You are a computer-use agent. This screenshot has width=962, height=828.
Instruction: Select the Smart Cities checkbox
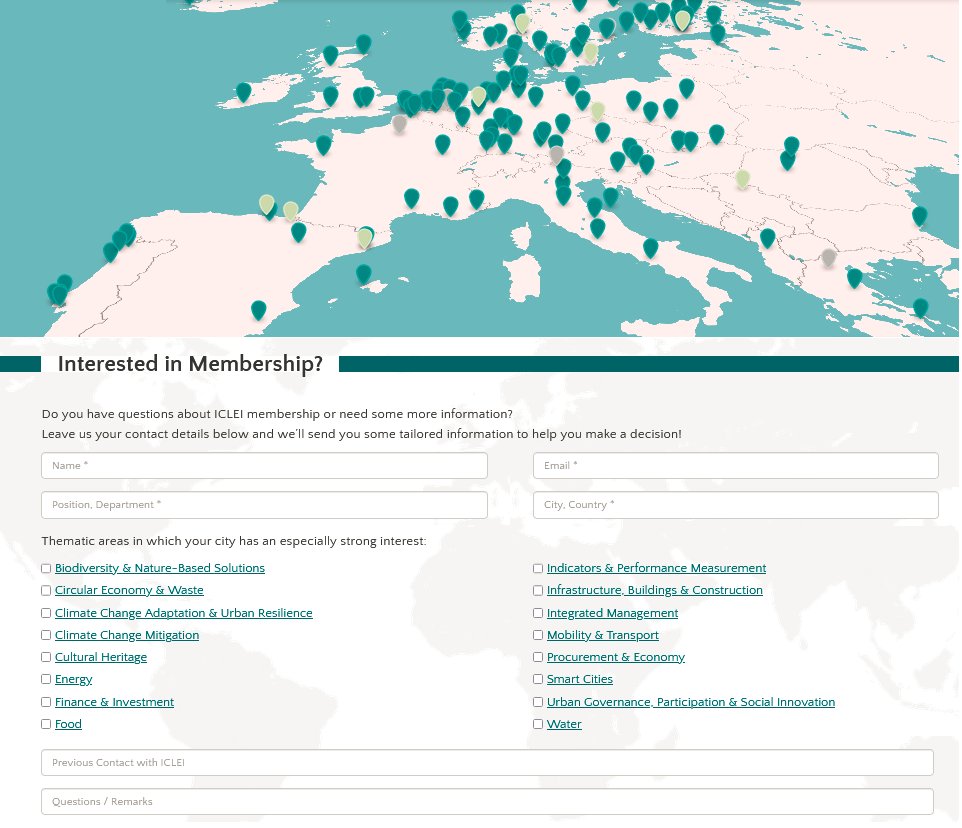pyautogui.click(x=538, y=680)
